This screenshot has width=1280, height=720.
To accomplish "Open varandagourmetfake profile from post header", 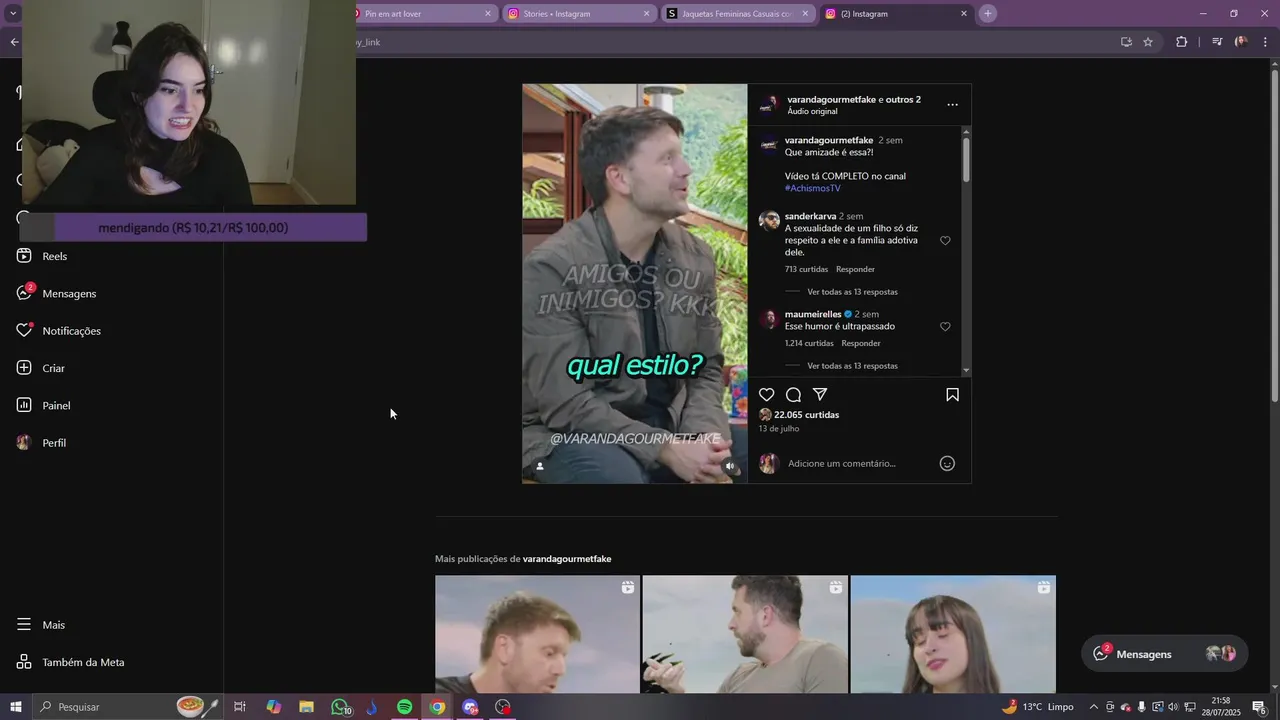I will [831, 100].
